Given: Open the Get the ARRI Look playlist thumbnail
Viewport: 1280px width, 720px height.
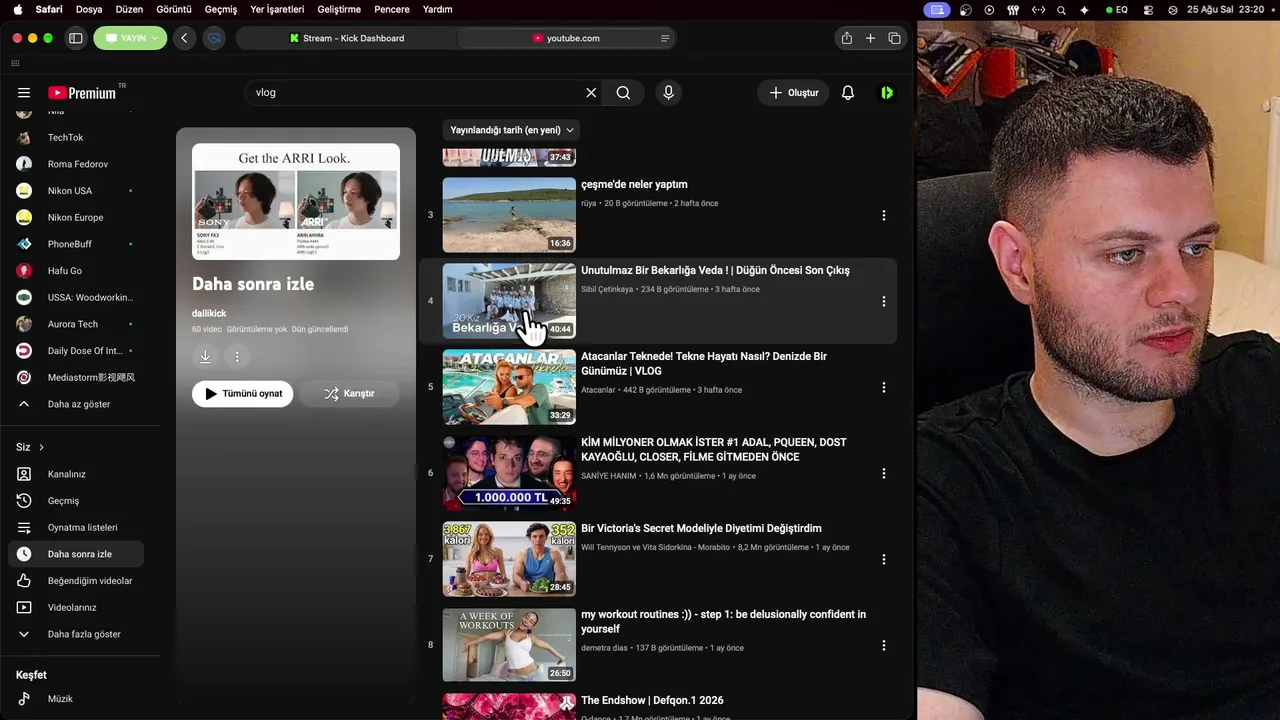Looking at the screenshot, I should pos(296,202).
